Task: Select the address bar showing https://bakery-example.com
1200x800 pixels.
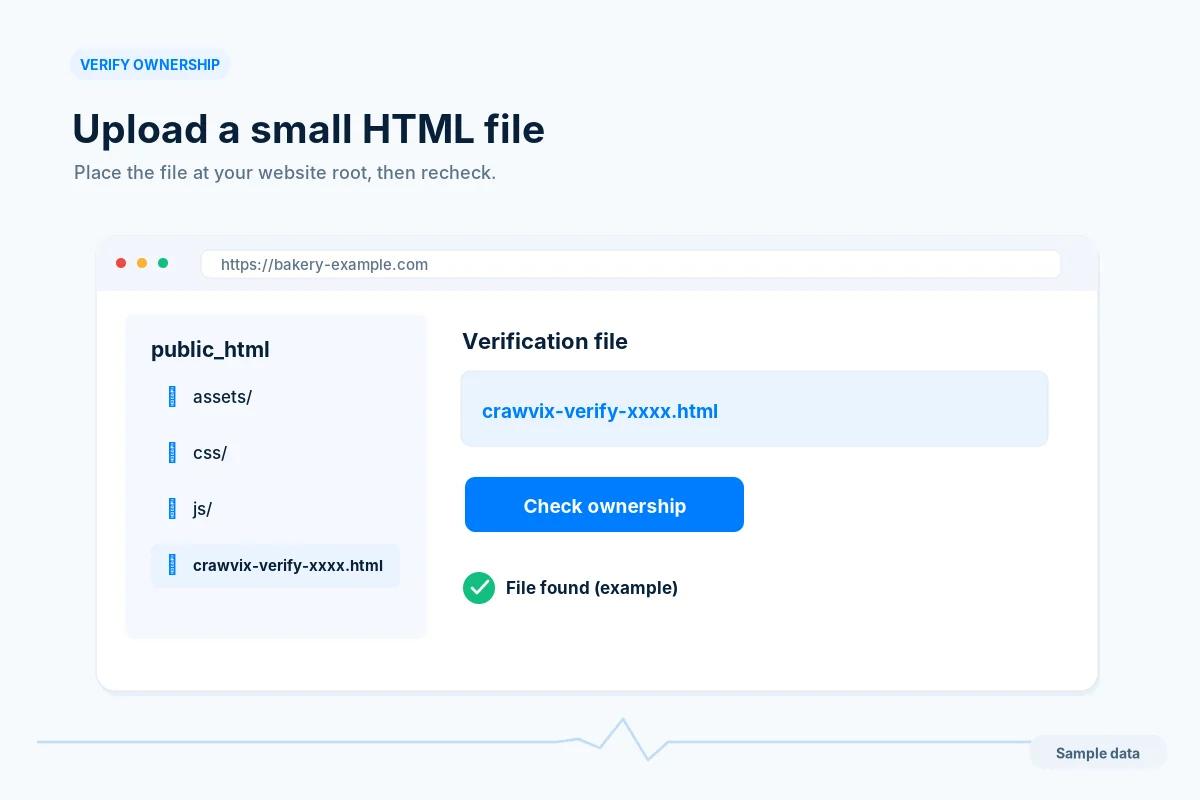Action: pos(630,264)
